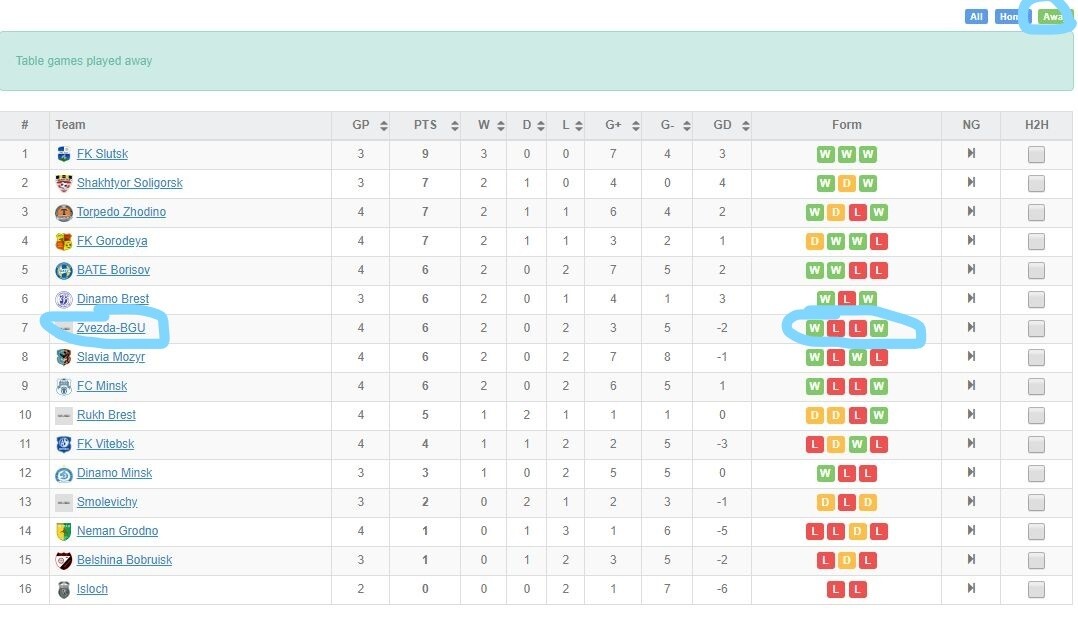Click next game icon for Dinamo Brest
The image size is (1078, 632).
tap(970, 299)
